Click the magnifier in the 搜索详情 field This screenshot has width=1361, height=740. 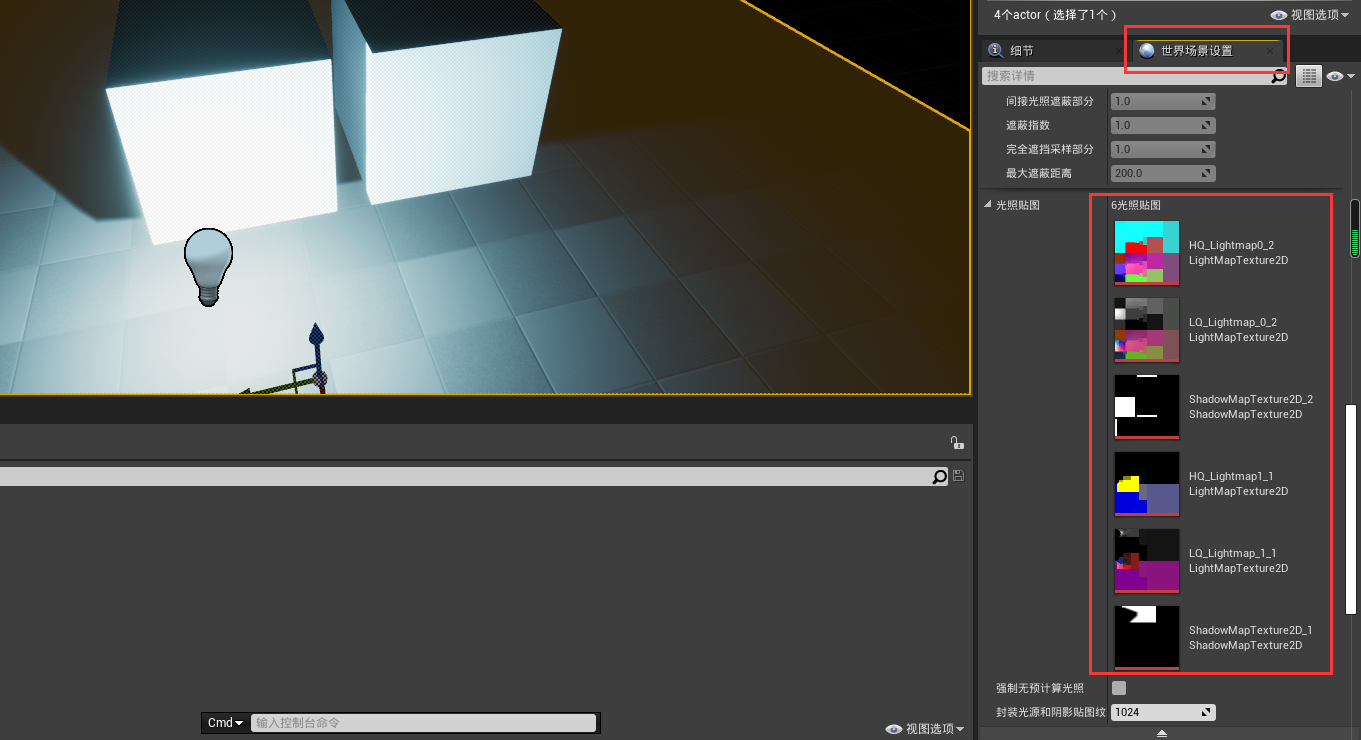[x=1278, y=76]
